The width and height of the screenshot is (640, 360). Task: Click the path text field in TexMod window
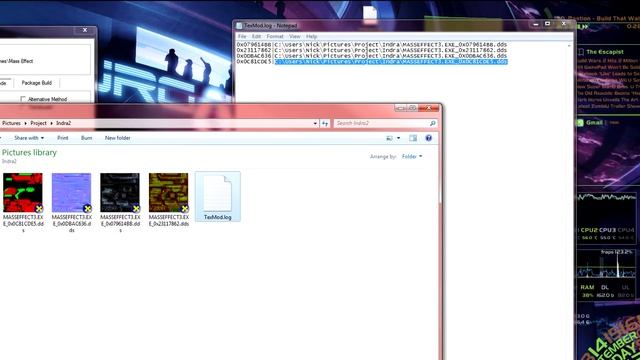(x=45, y=60)
